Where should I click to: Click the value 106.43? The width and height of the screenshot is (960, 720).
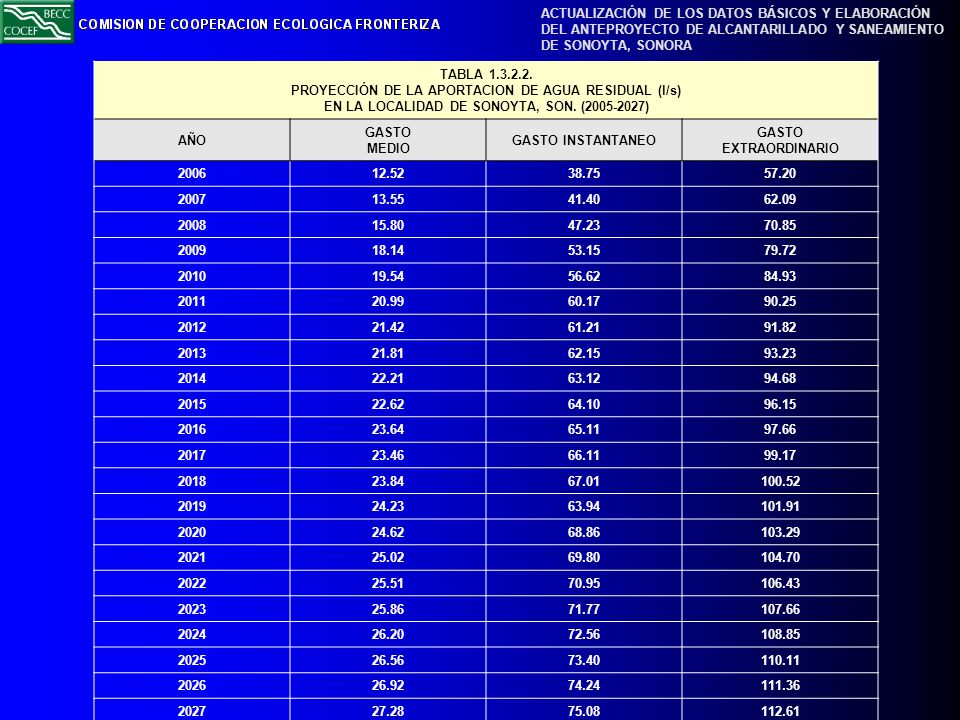(x=780, y=583)
